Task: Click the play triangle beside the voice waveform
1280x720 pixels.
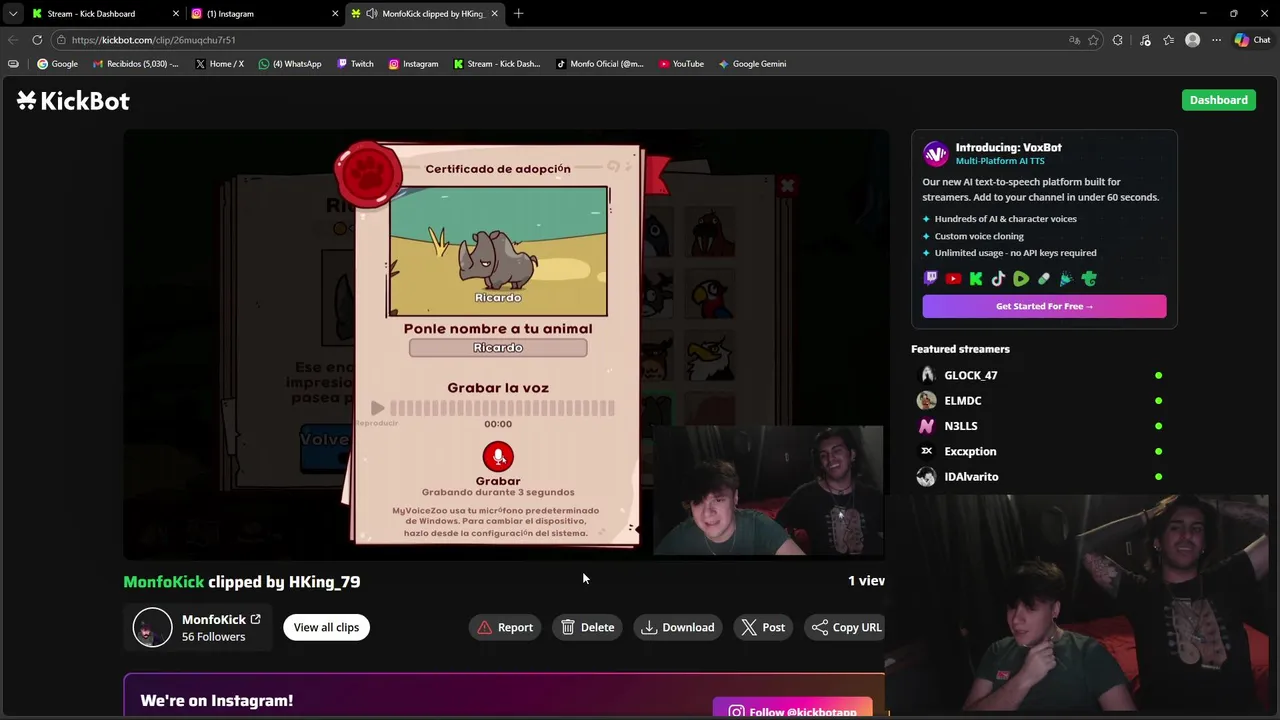Action: [x=377, y=408]
